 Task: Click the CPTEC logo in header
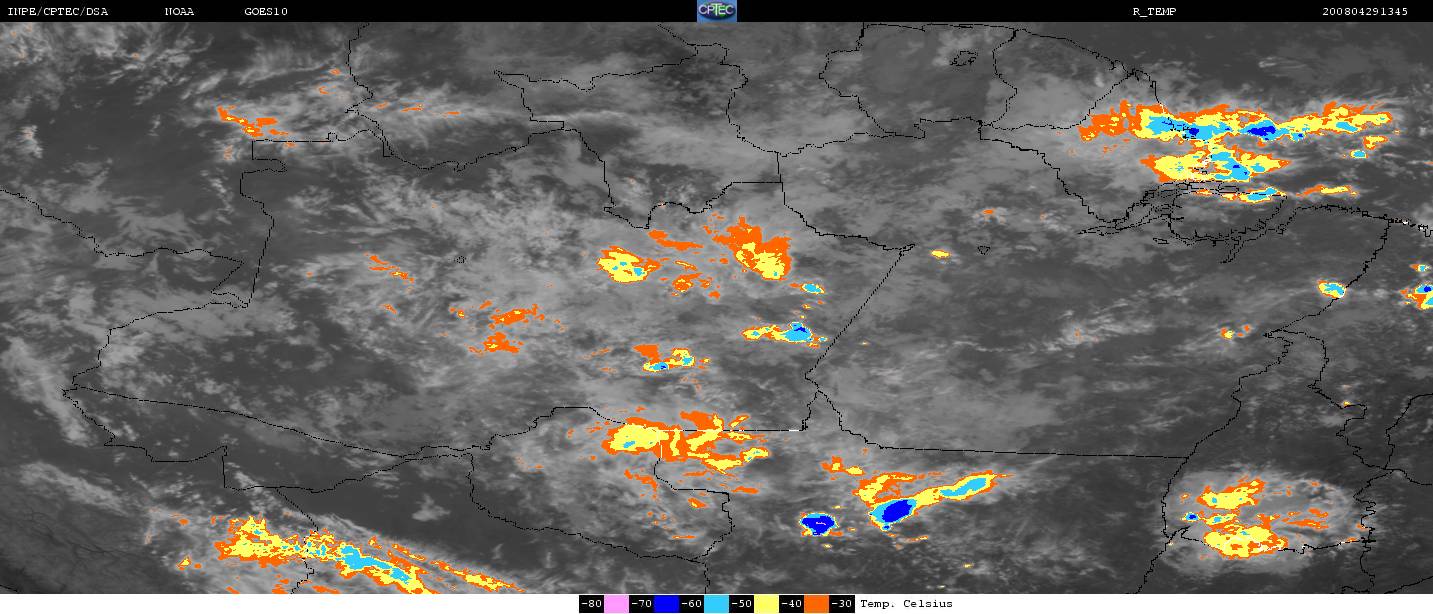pos(716,11)
